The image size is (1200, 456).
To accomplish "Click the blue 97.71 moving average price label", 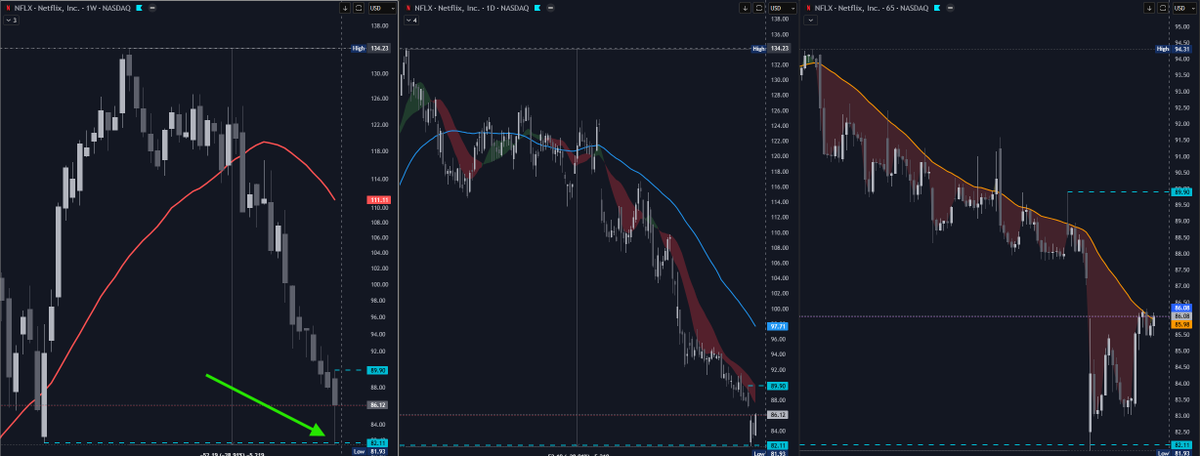I will 780,325.
